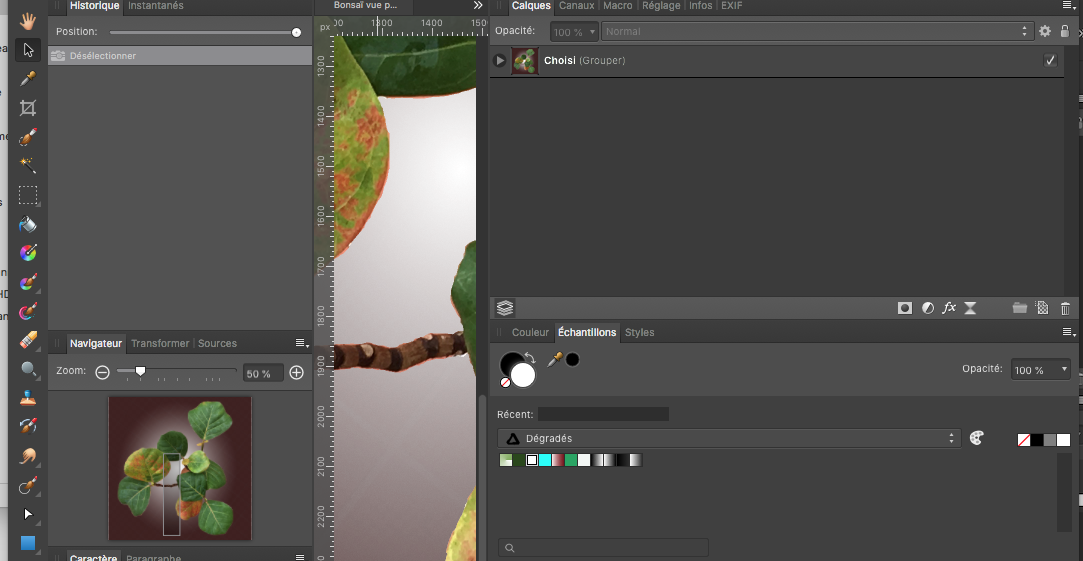Click the 50 % zoom field
This screenshot has width=1083, height=561.
(x=262, y=373)
